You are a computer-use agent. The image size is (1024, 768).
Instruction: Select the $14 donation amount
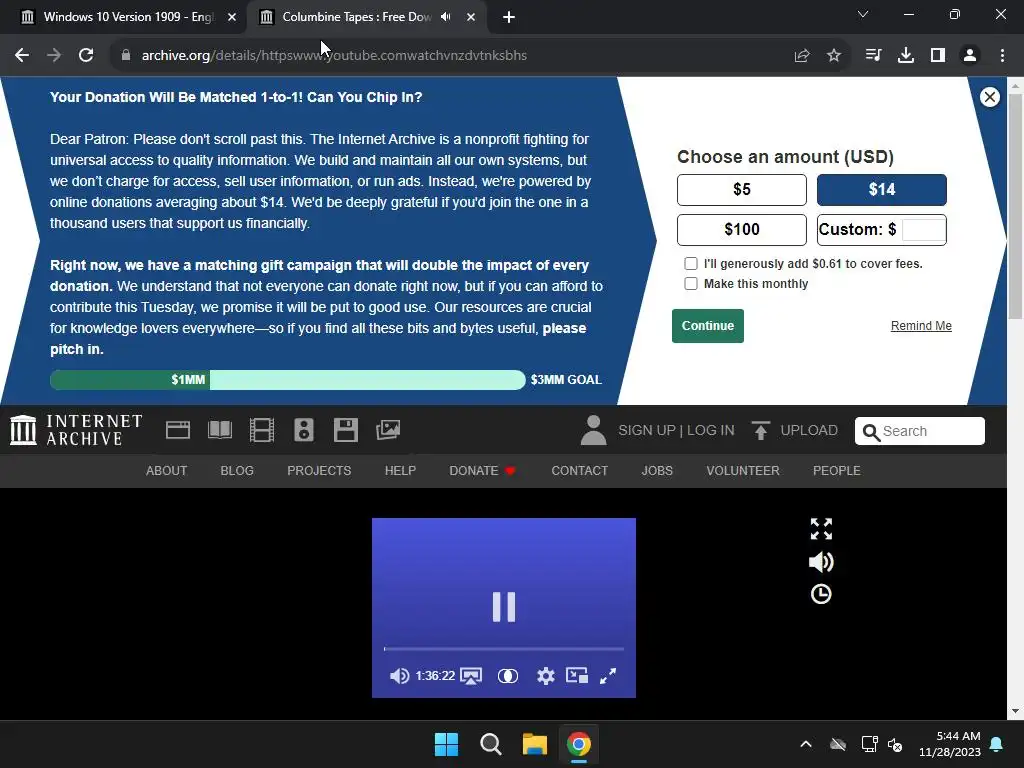(x=882, y=190)
